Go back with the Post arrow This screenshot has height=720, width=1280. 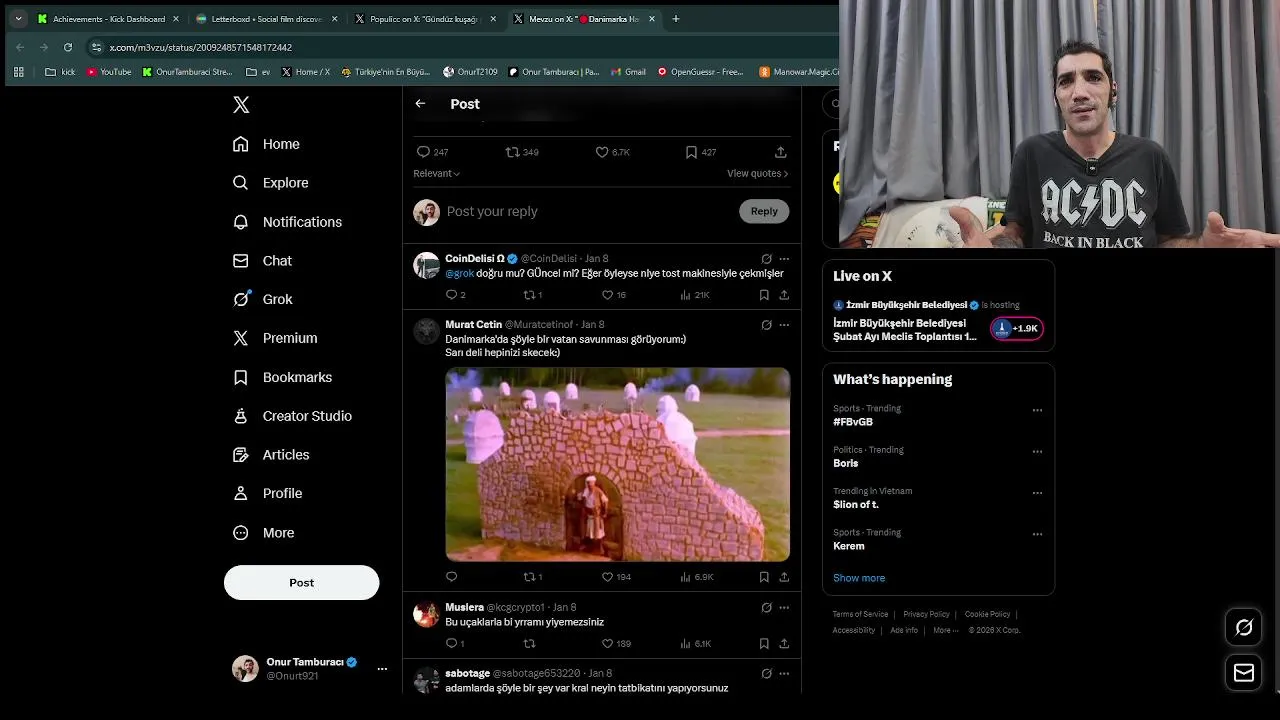pyautogui.click(x=420, y=104)
